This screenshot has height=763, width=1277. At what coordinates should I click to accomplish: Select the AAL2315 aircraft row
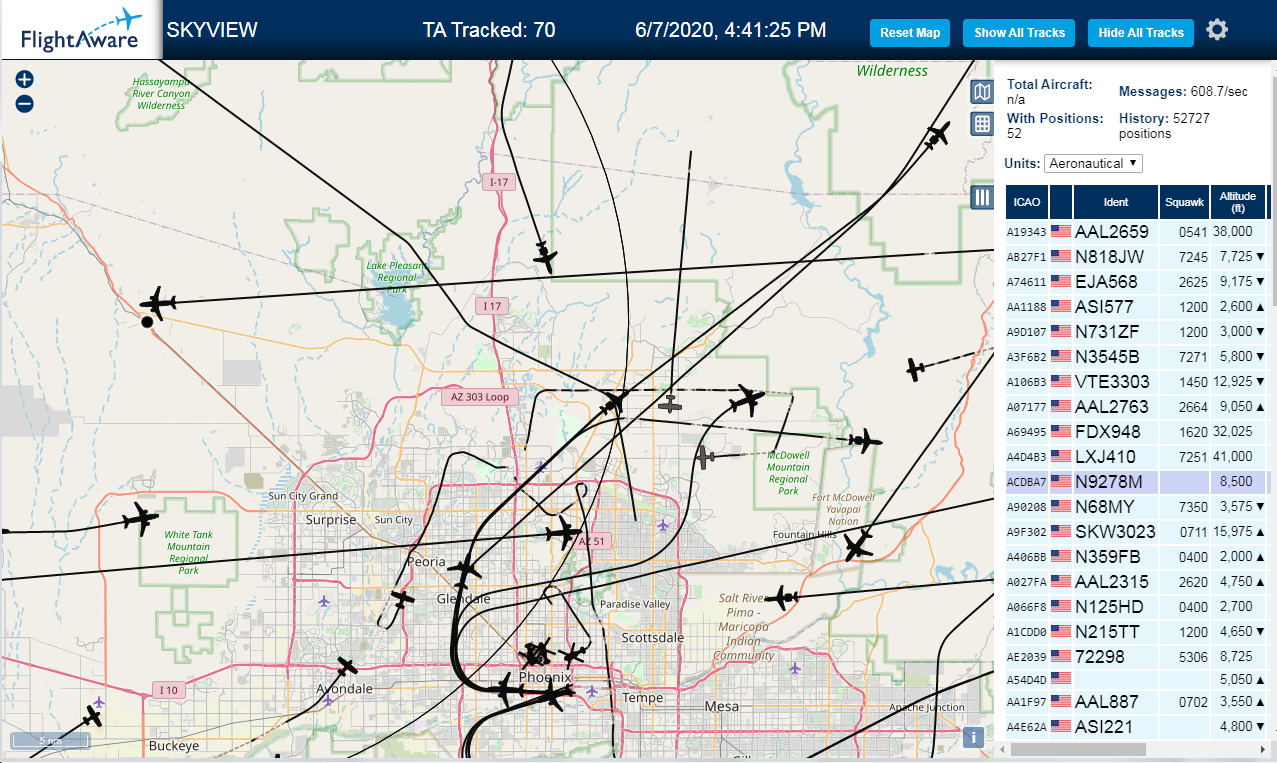[1136, 582]
